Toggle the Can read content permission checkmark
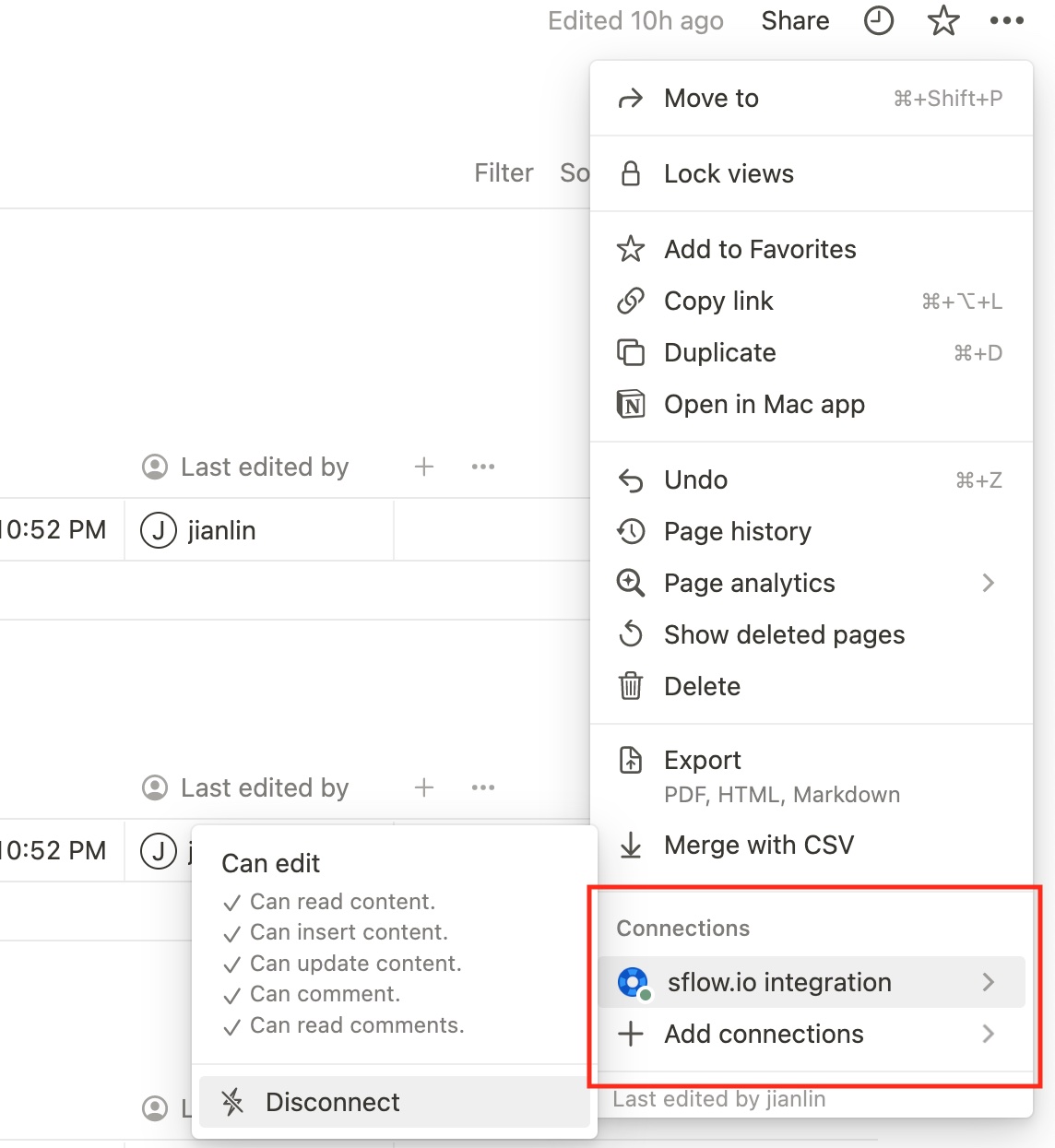Viewport: 1055px width, 1148px height. [231, 902]
